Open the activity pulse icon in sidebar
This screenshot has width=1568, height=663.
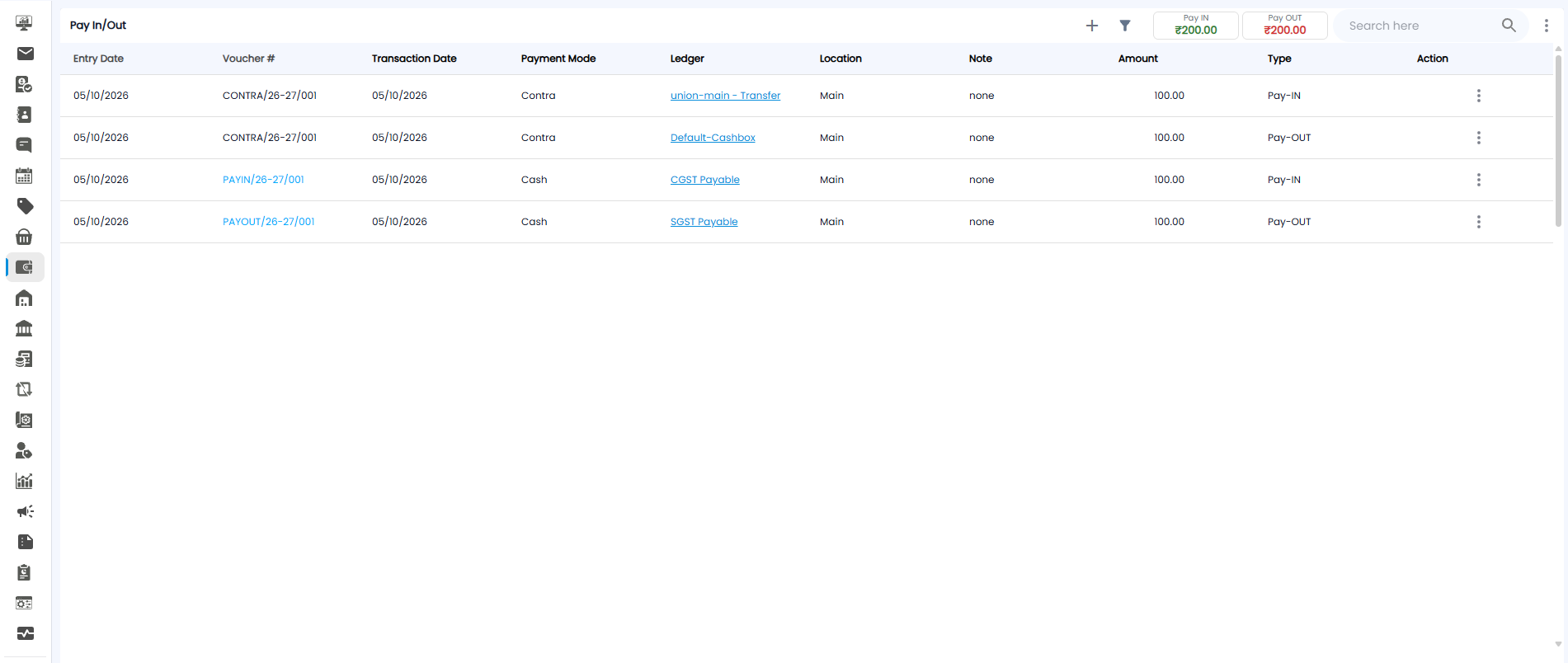(25, 633)
